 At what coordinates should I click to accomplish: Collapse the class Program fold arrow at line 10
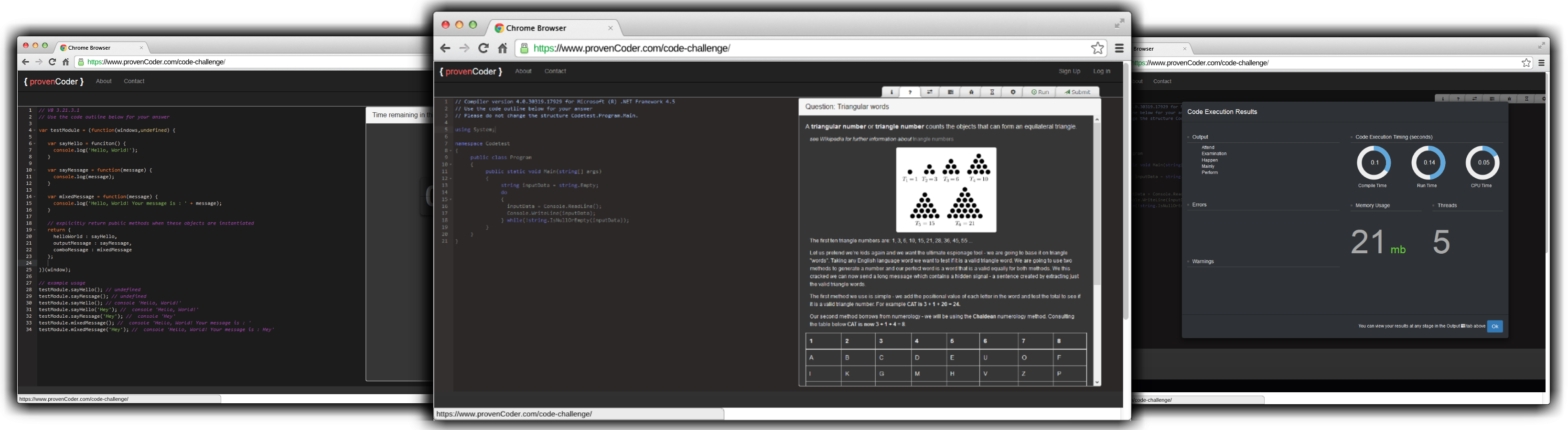(x=451, y=164)
